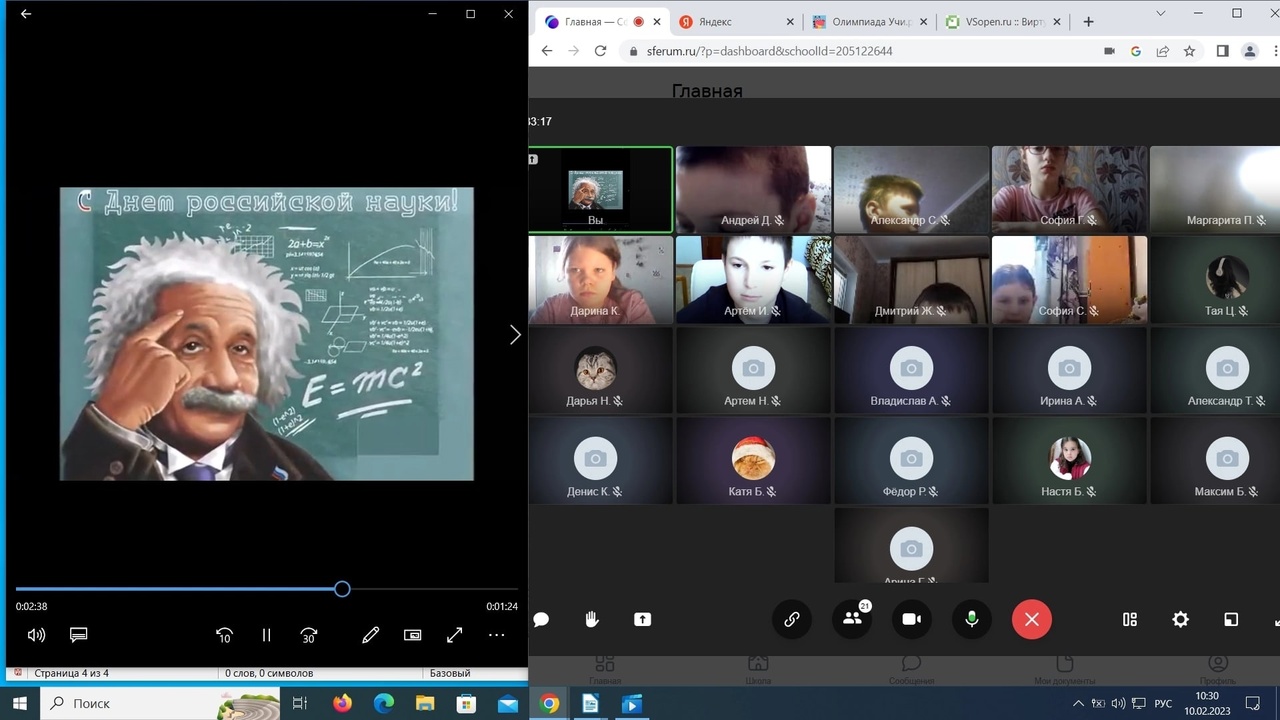Copy the call invite link
This screenshot has width=1280, height=720.
[792, 619]
